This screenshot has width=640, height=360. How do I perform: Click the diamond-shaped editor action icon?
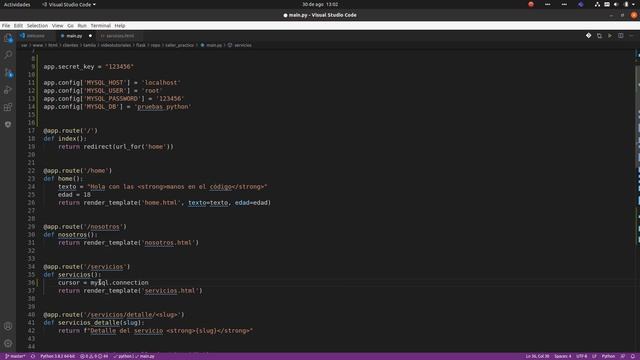(589, 36)
